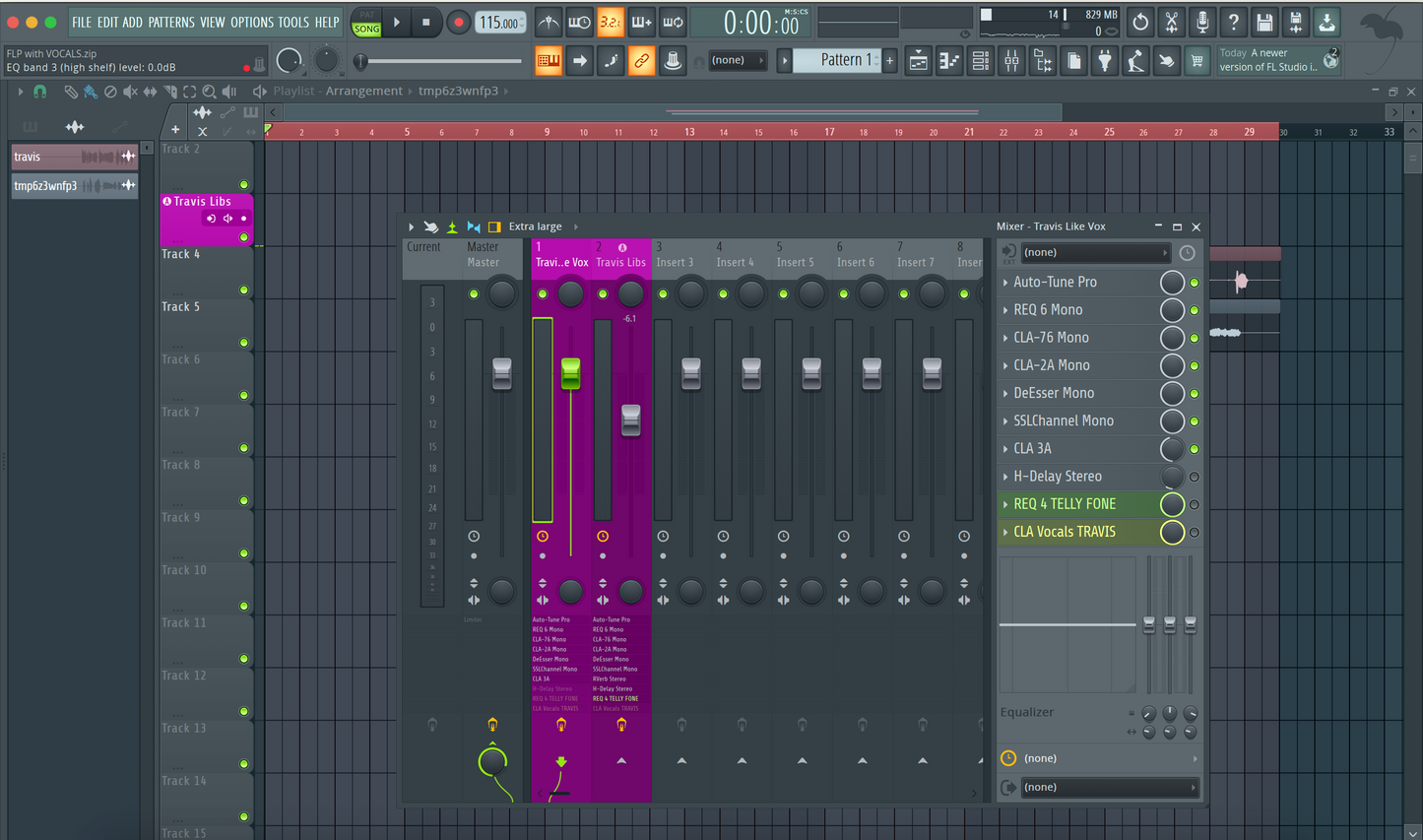Image resolution: width=1423 pixels, height=840 pixels.
Task: Select the Insert 4 mixer track
Action: click(x=735, y=262)
